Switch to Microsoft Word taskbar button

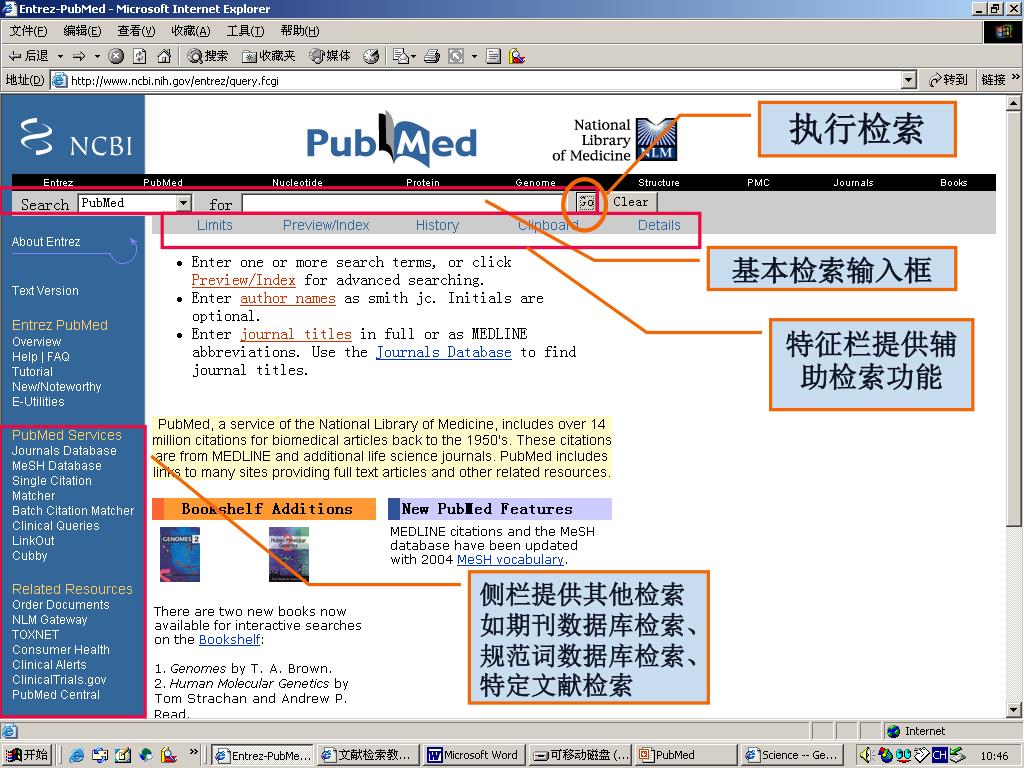[x=473, y=755]
